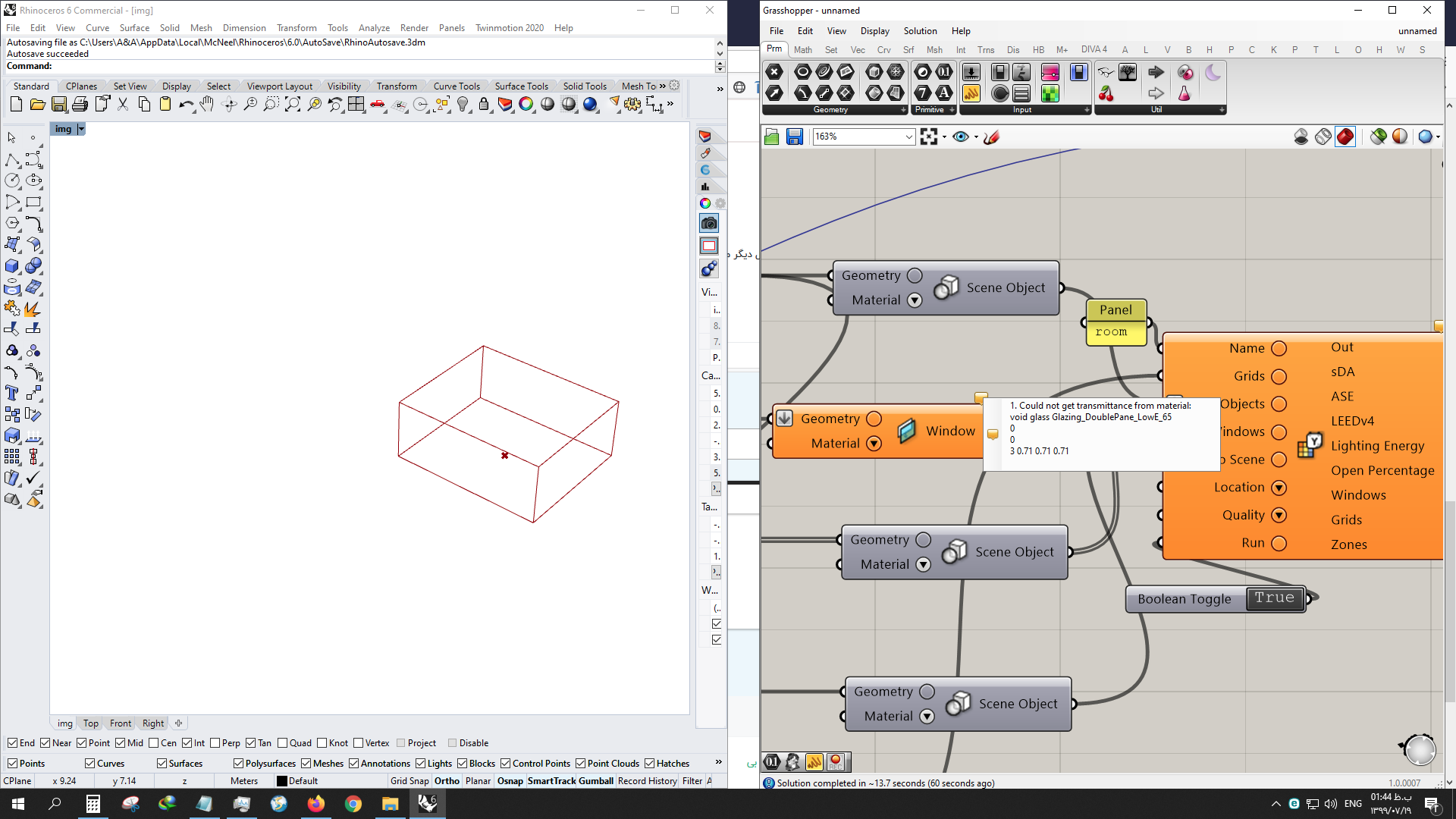
Task: Uncheck the Polysurfaces filter checkbox
Action: (x=238, y=764)
